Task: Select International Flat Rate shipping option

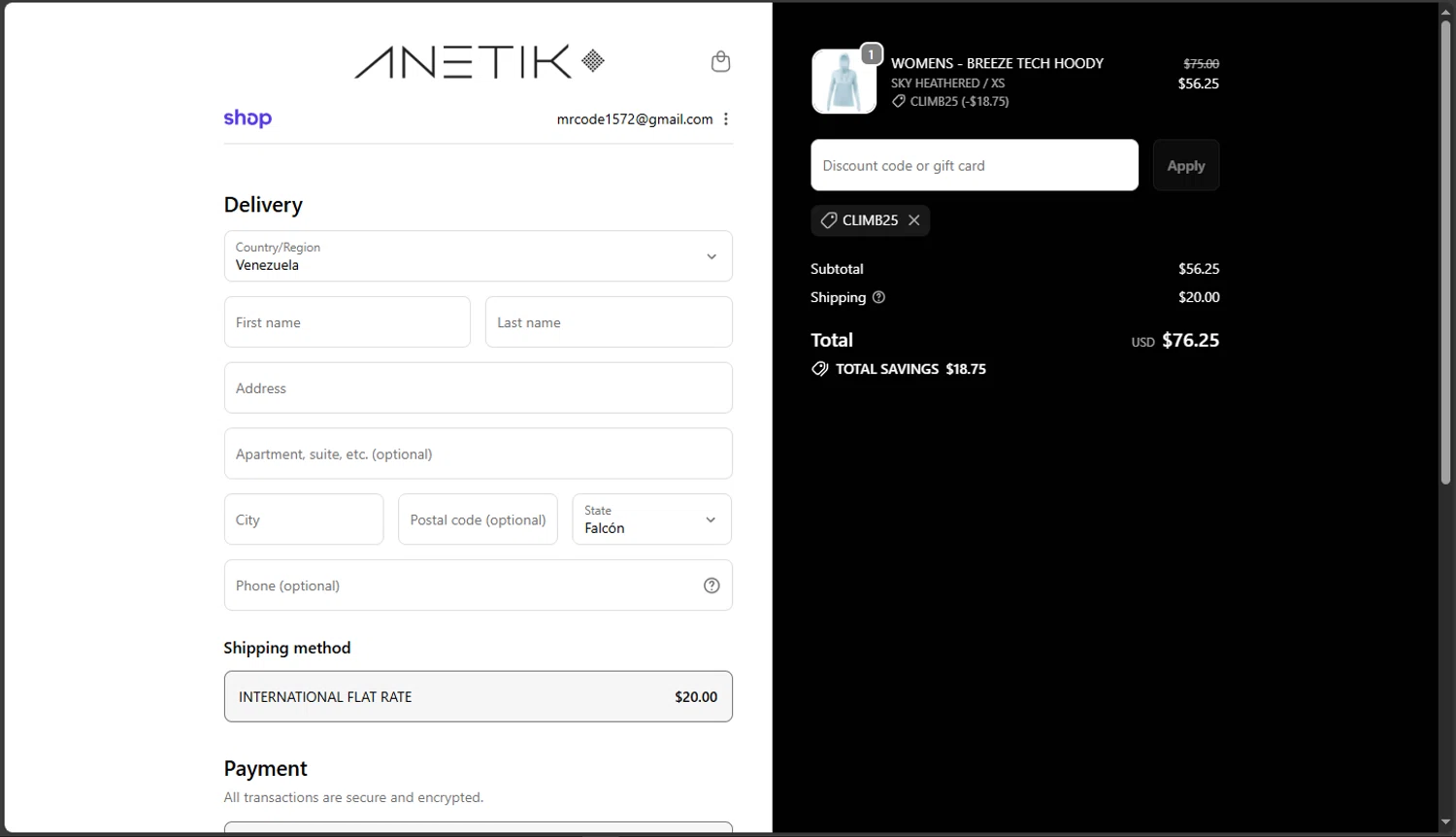Action: (x=479, y=696)
